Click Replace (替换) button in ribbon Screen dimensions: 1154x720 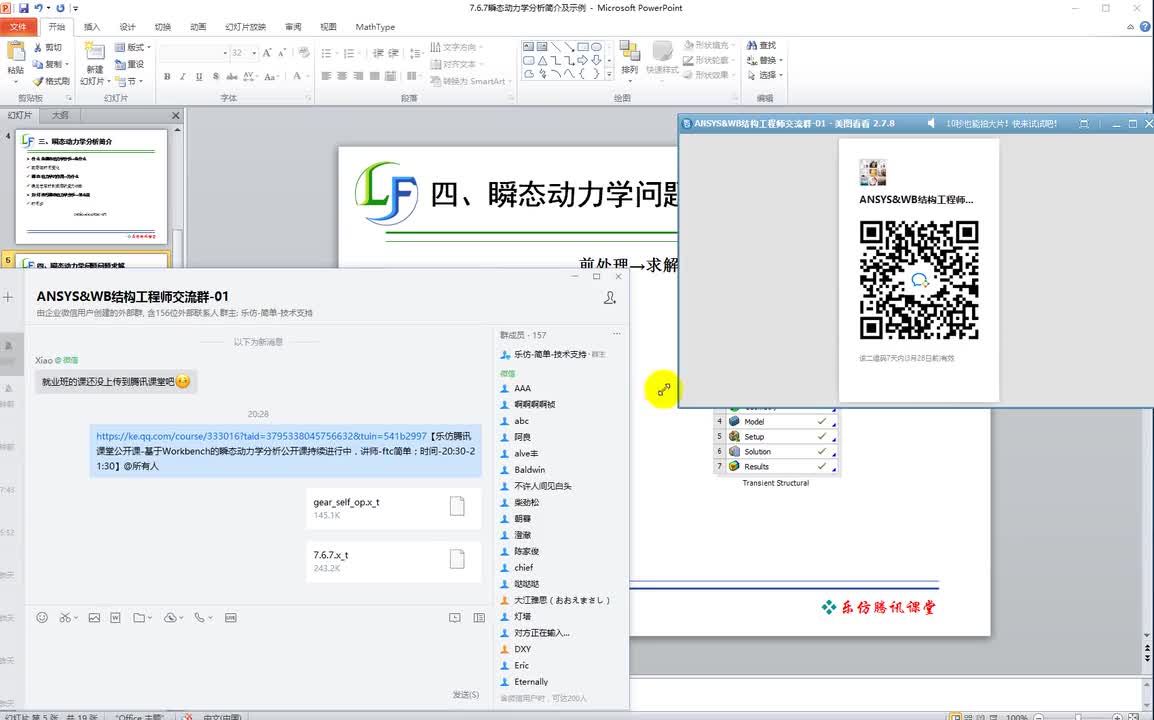click(765, 60)
